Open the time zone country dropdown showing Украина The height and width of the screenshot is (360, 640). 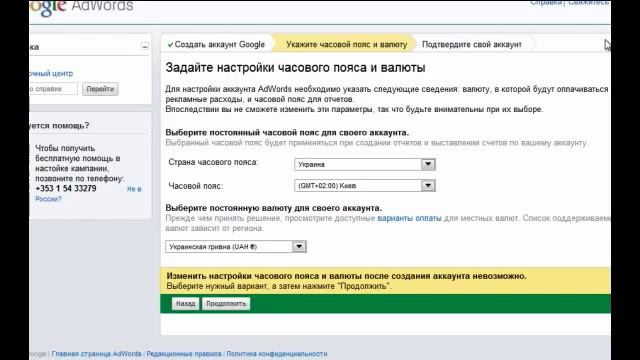[x=364, y=164]
